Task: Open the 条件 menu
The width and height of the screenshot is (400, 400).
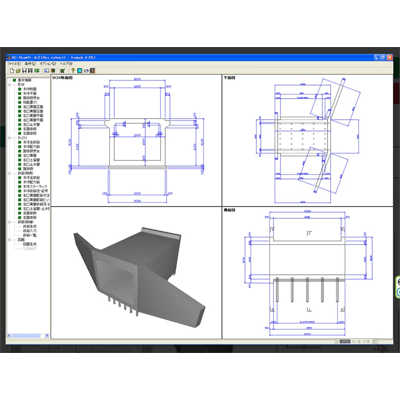Action: [x=30, y=64]
